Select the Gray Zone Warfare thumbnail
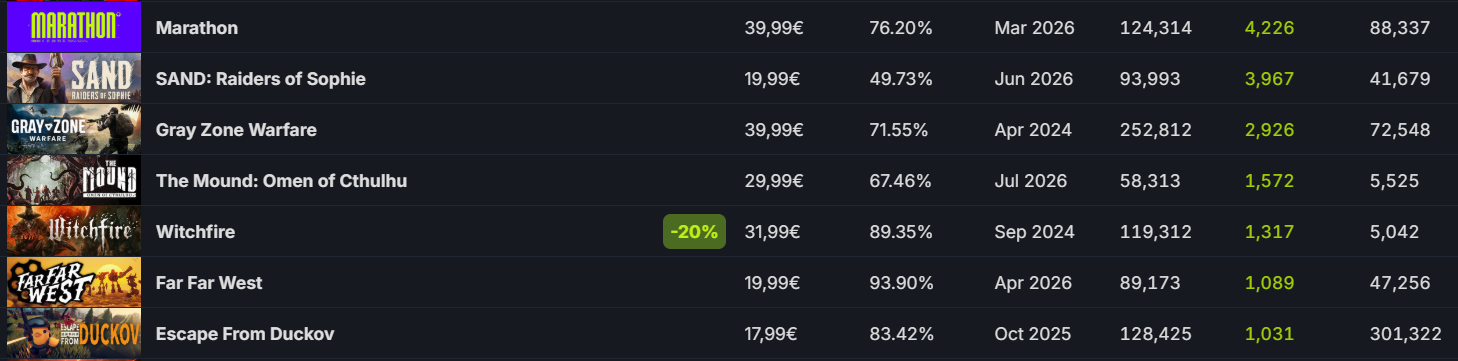The width and height of the screenshot is (1458, 361). (x=74, y=129)
